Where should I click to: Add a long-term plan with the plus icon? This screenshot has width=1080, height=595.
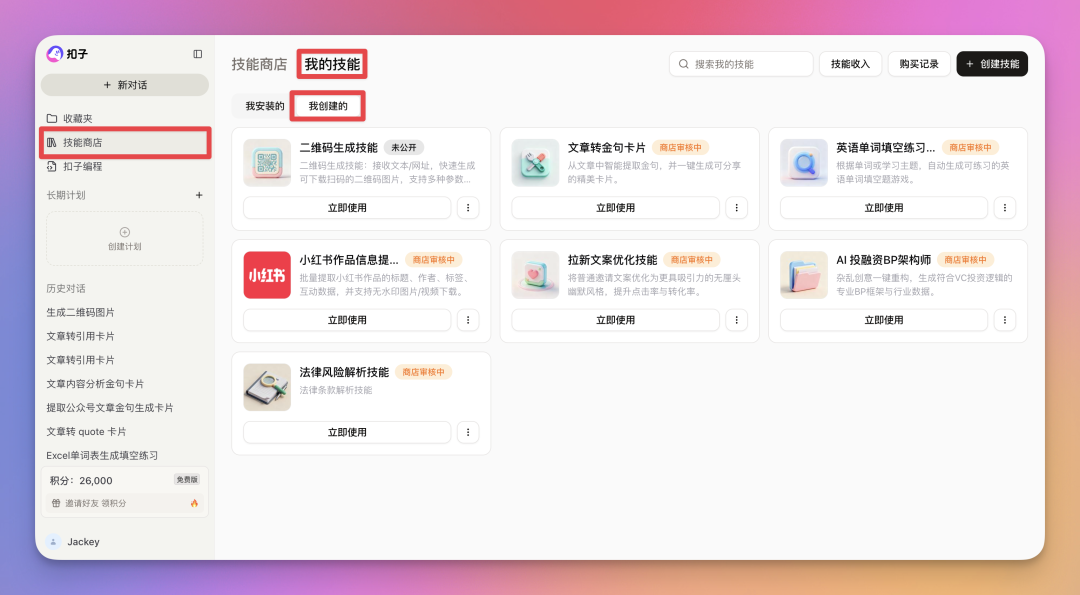pyautogui.click(x=199, y=195)
